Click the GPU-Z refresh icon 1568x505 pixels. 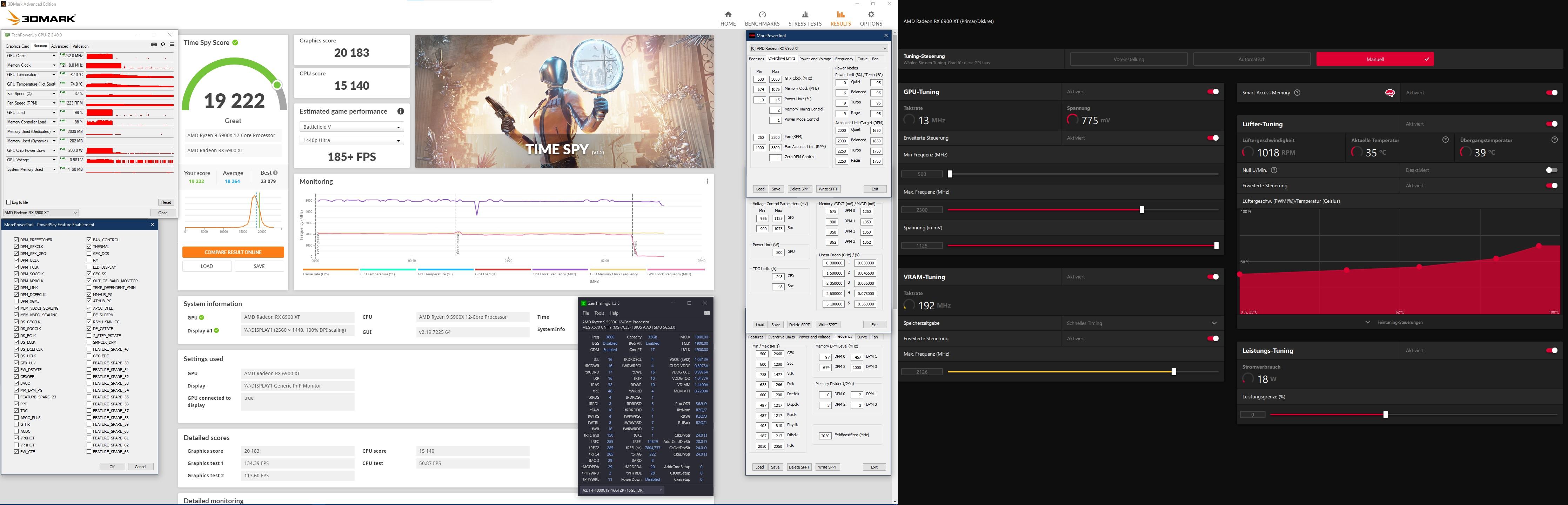coord(162,45)
